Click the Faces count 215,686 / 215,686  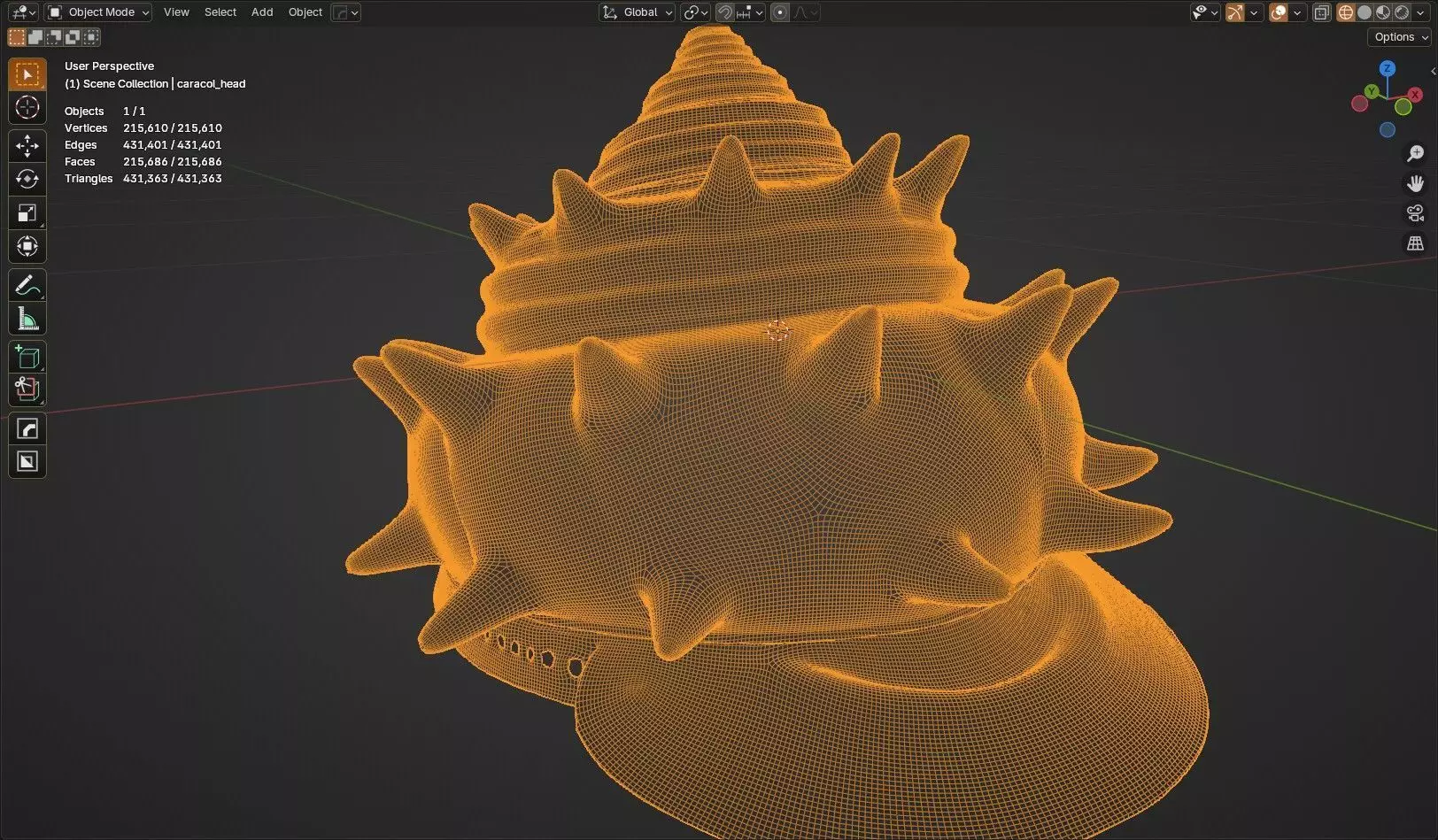[x=173, y=162]
